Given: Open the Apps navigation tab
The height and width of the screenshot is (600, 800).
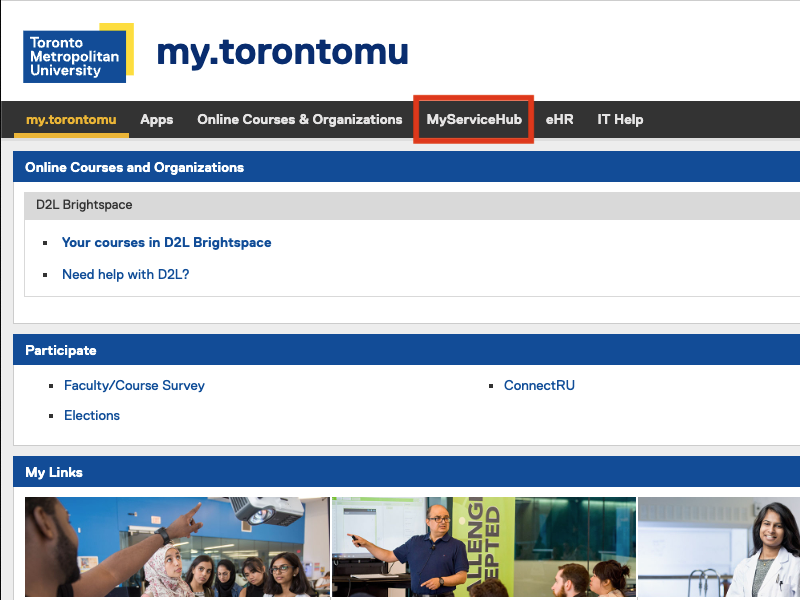Looking at the screenshot, I should (x=157, y=119).
